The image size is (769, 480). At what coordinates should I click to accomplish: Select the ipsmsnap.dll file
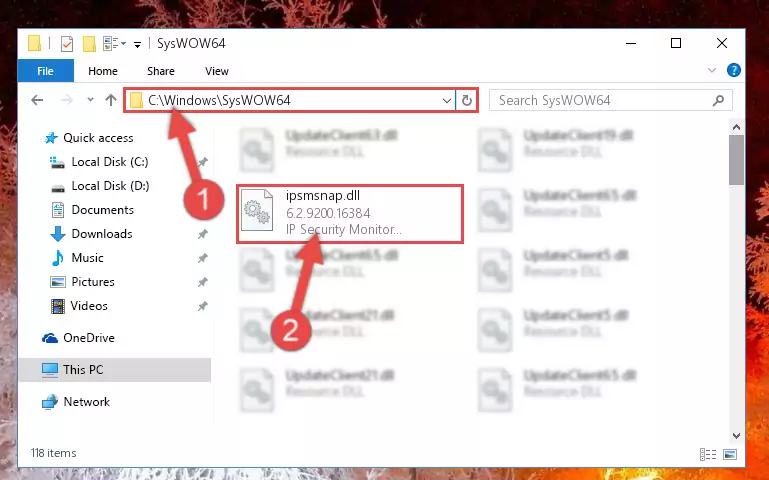pos(350,213)
